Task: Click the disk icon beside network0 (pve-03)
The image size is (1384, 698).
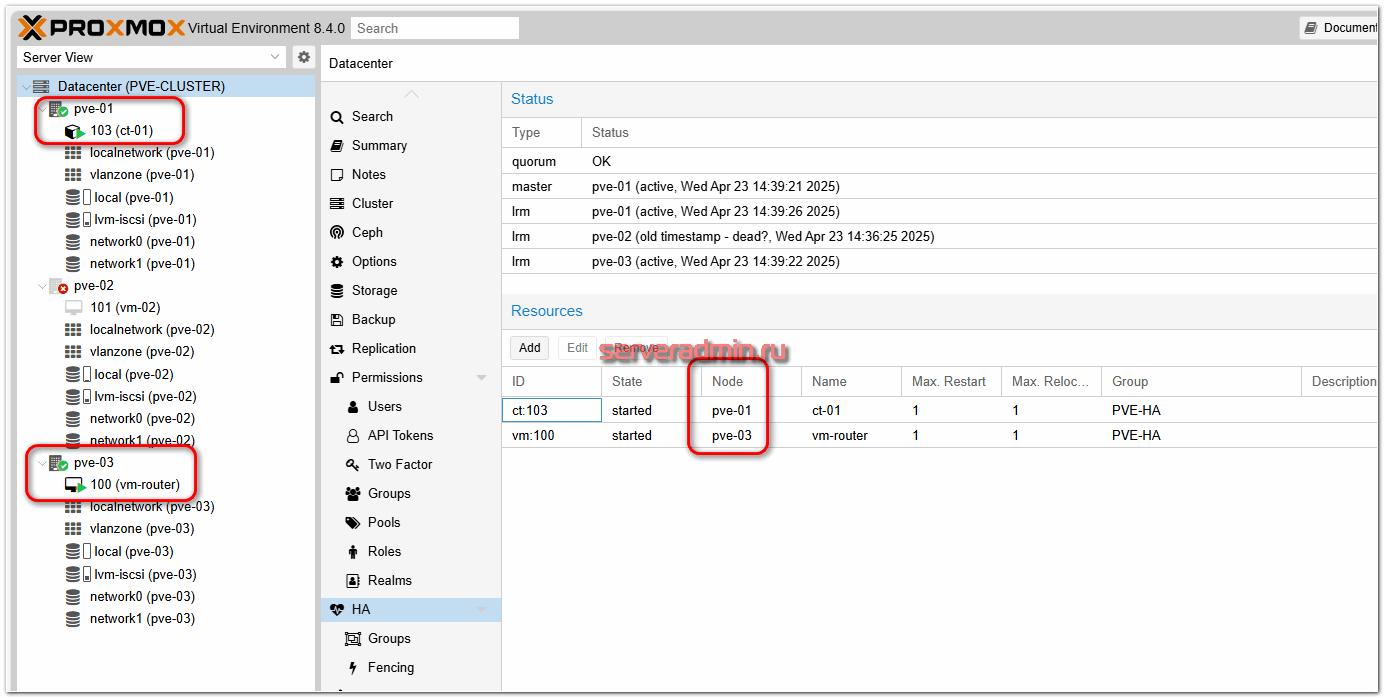Action: click(x=73, y=597)
